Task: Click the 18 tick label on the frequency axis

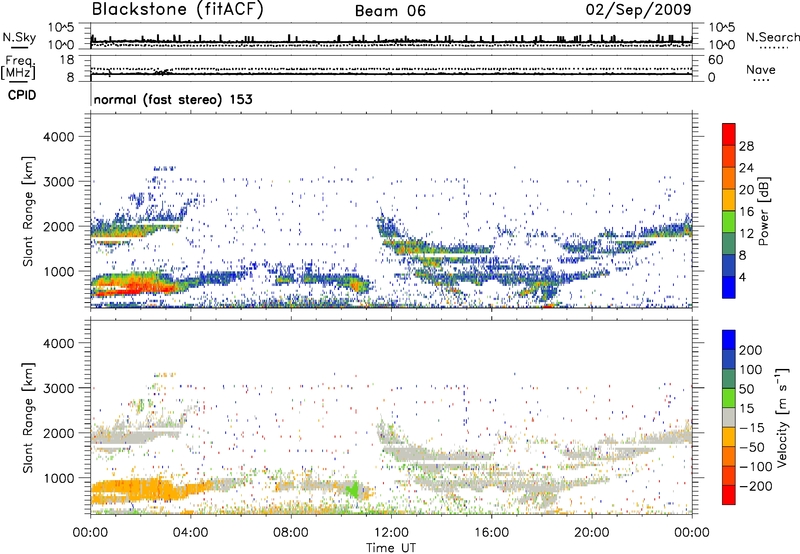Action: tap(67, 60)
